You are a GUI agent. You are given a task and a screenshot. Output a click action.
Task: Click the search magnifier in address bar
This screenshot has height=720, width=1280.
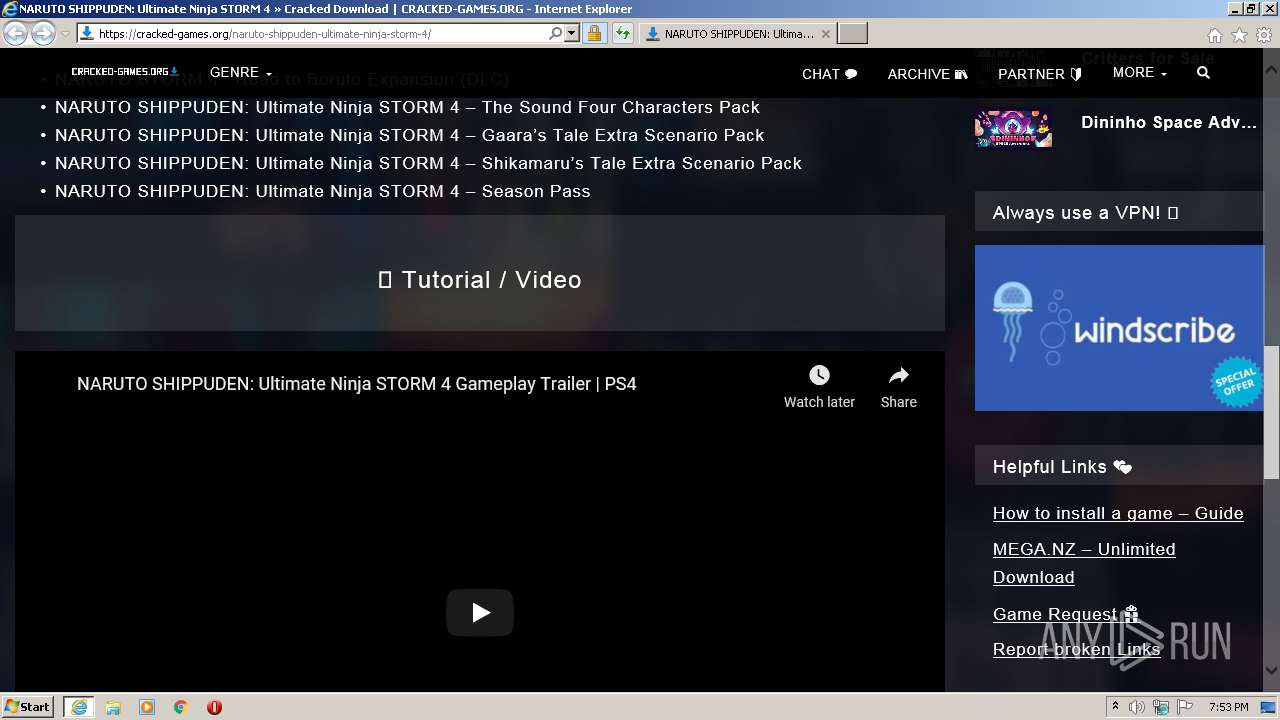click(x=555, y=34)
